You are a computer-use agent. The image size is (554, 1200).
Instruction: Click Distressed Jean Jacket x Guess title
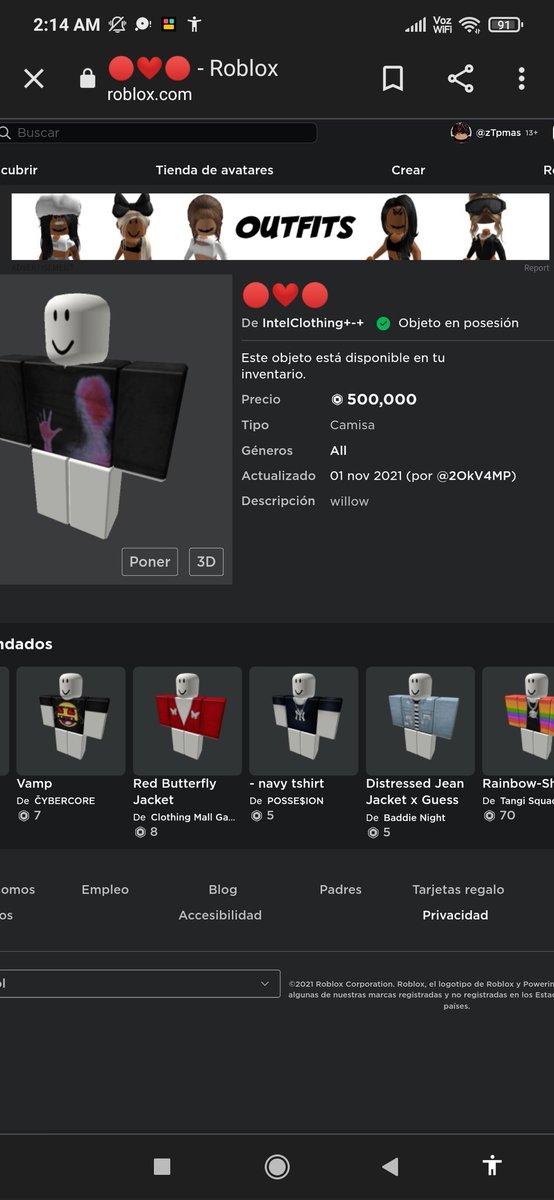click(412, 792)
